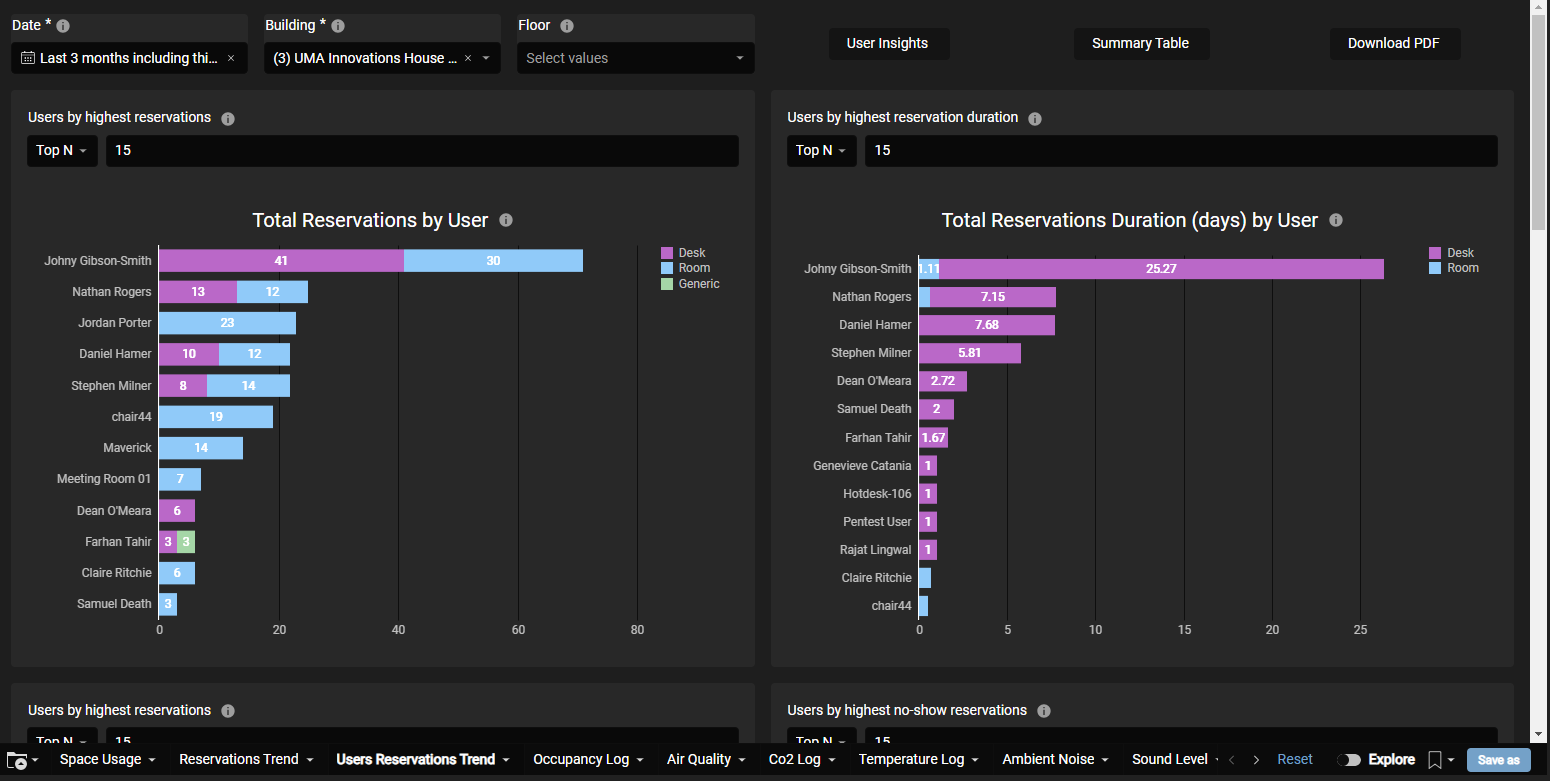This screenshot has width=1550, height=781.
Task: Open the Floor Select values dropdown
Action: click(x=635, y=58)
